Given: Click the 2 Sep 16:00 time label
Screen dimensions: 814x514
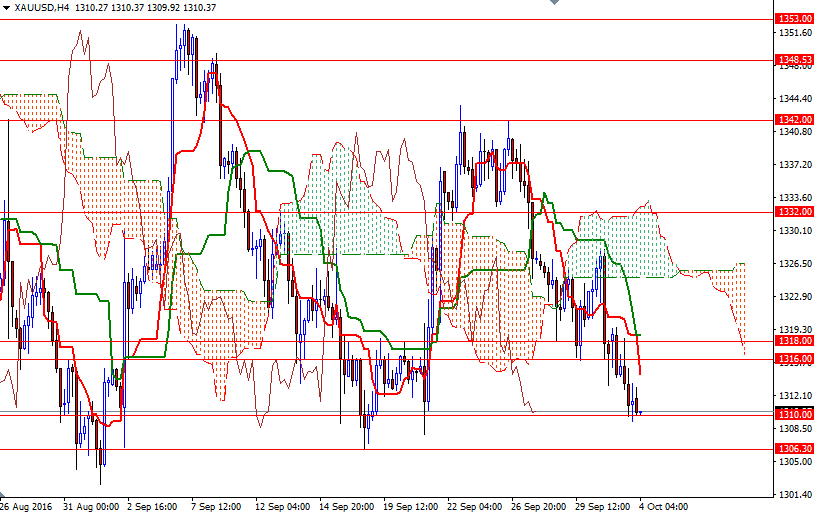Looking at the screenshot, I should click(152, 506).
